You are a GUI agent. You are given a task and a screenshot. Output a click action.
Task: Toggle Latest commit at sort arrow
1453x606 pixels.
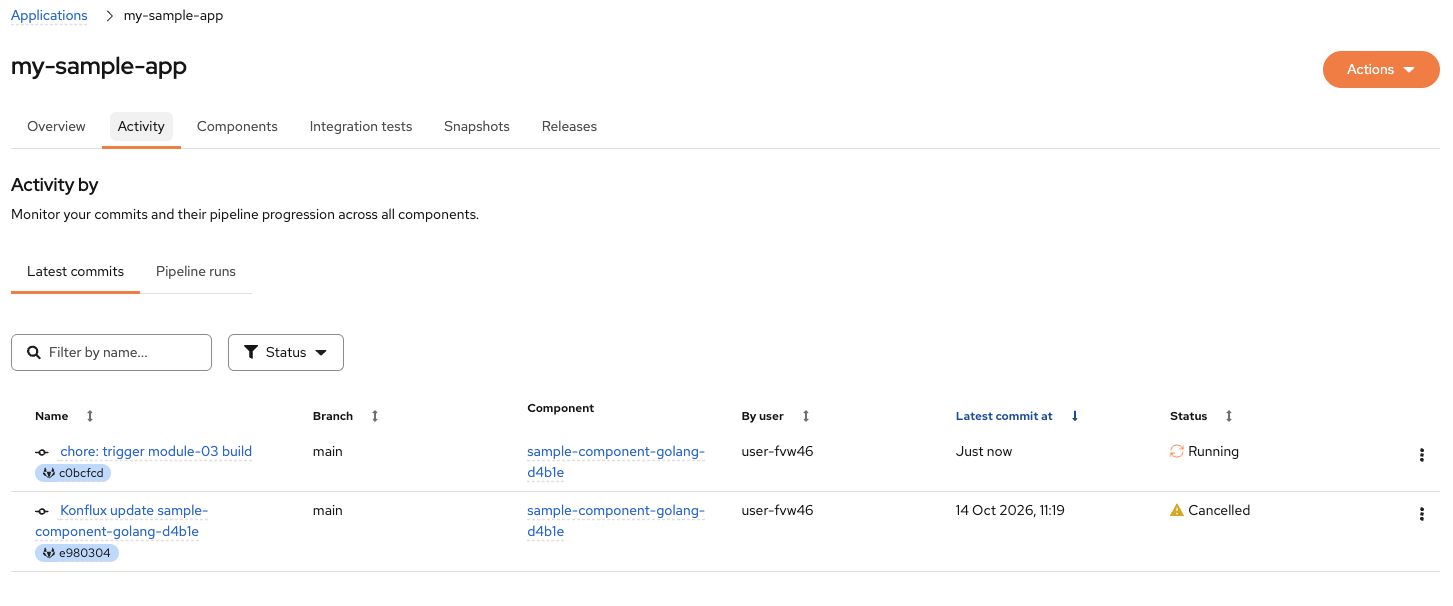(x=1075, y=416)
